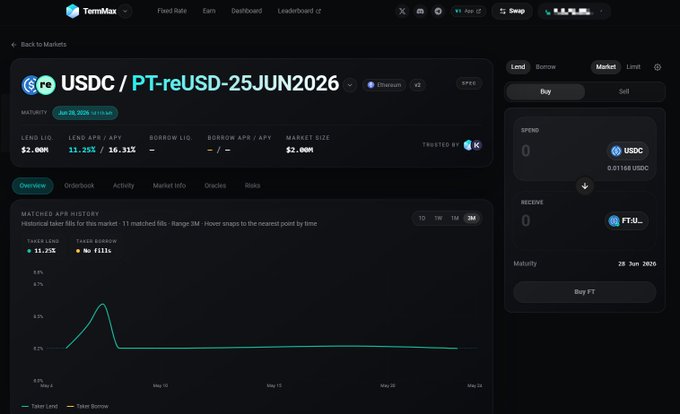Open the Telegram icon
This screenshot has width=680, height=414.
[x=438, y=11]
